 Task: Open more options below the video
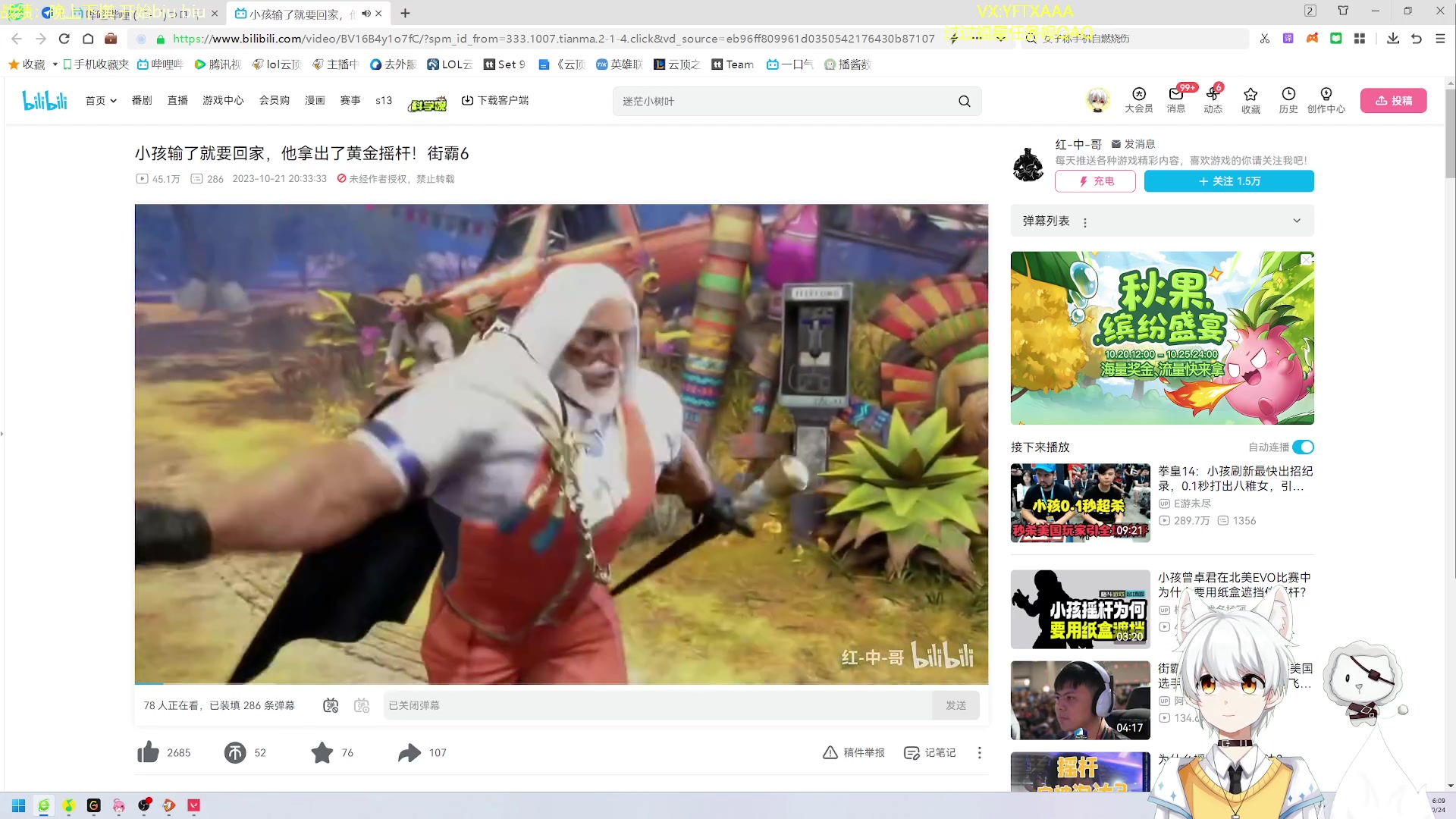tap(979, 752)
